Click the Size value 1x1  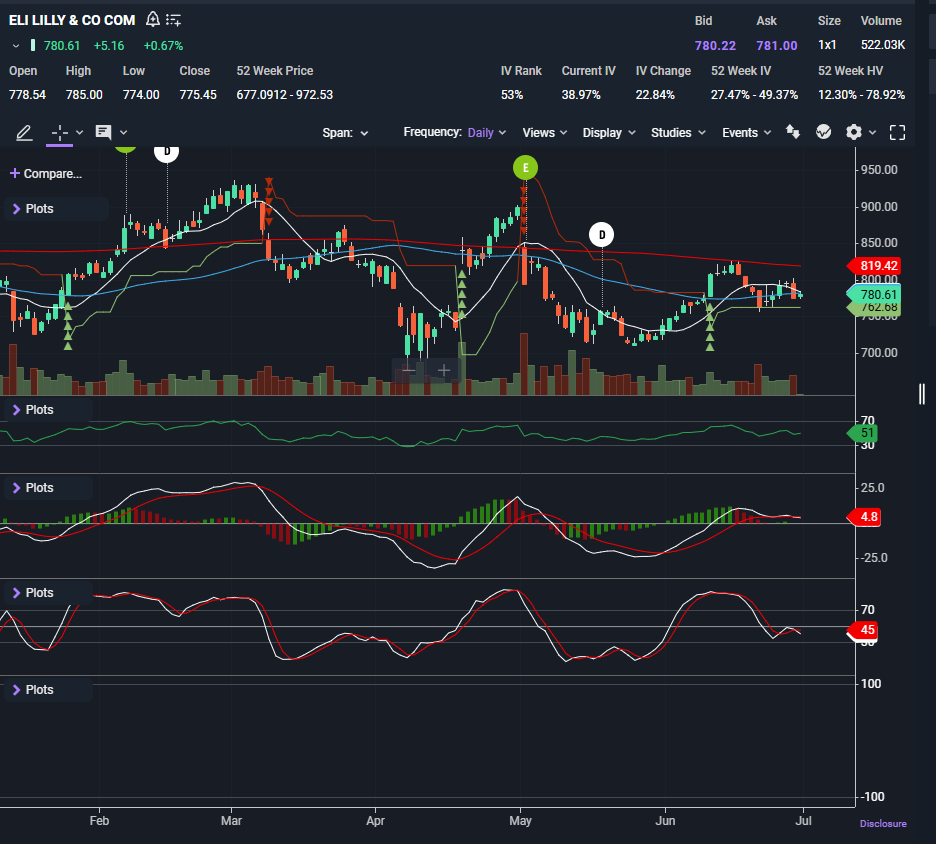click(827, 45)
